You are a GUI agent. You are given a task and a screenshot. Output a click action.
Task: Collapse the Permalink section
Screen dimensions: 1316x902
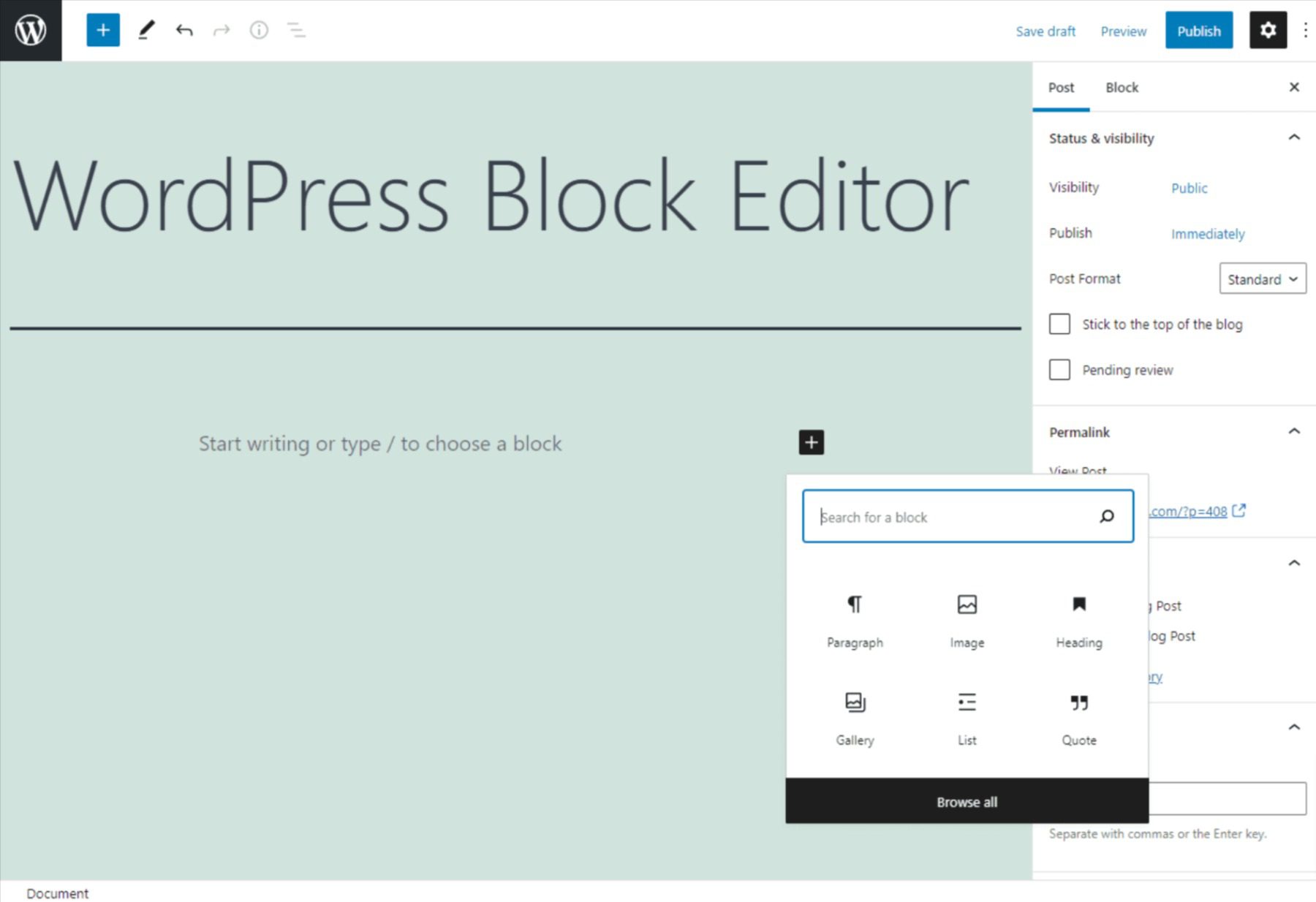[x=1294, y=431]
